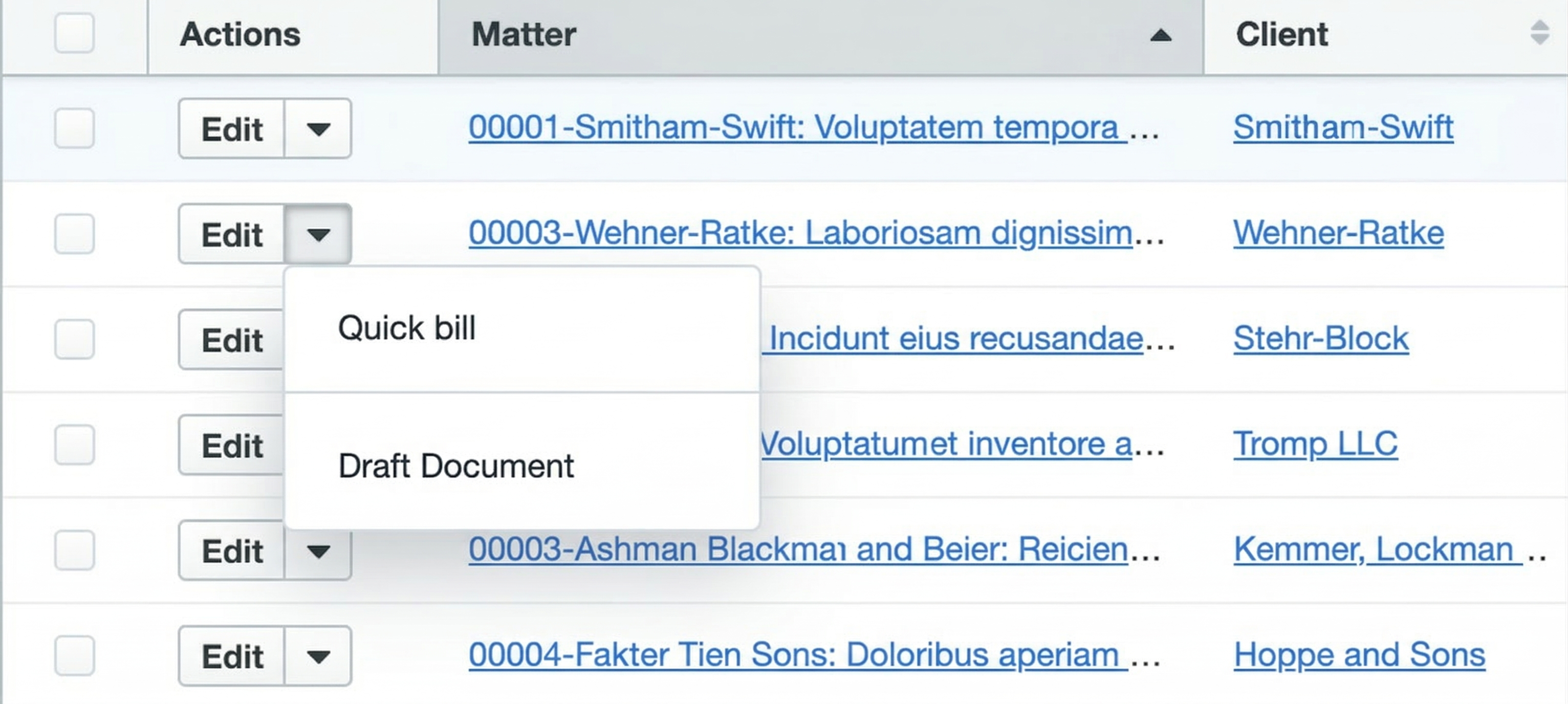Click Edit button for Smitham-Swift matter
The height and width of the screenshot is (704, 1568).
click(232, 128)
